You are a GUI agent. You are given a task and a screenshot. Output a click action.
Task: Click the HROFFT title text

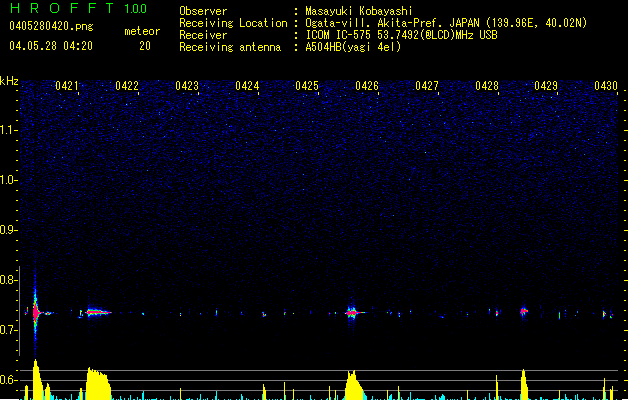coord(61,9)
